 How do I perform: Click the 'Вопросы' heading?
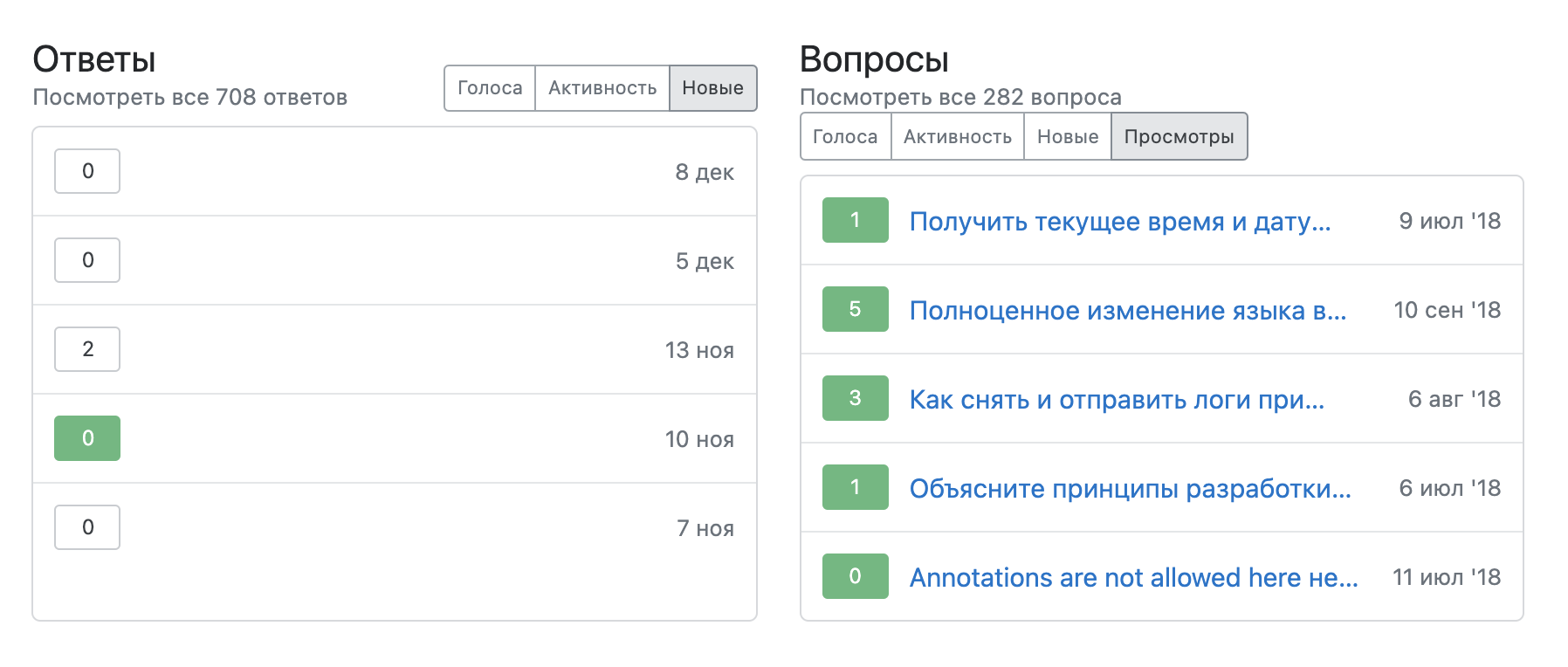874,60
